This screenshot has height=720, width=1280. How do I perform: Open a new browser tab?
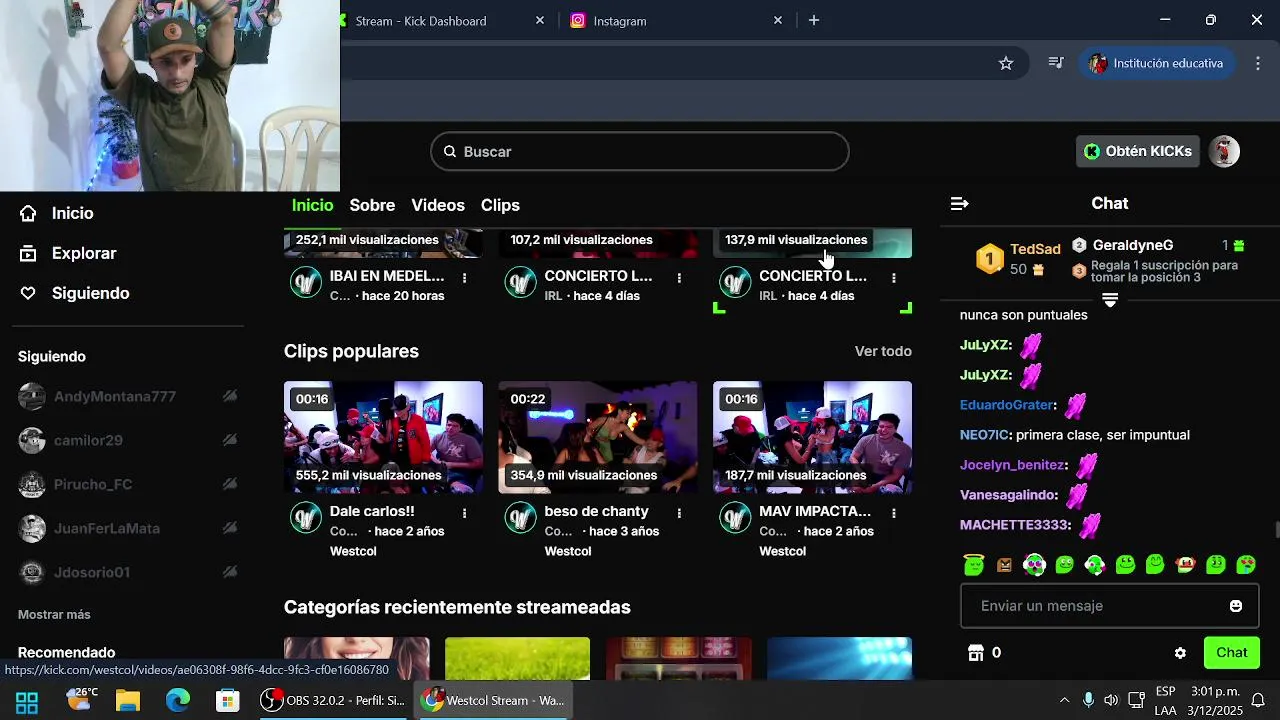(814, 21)
